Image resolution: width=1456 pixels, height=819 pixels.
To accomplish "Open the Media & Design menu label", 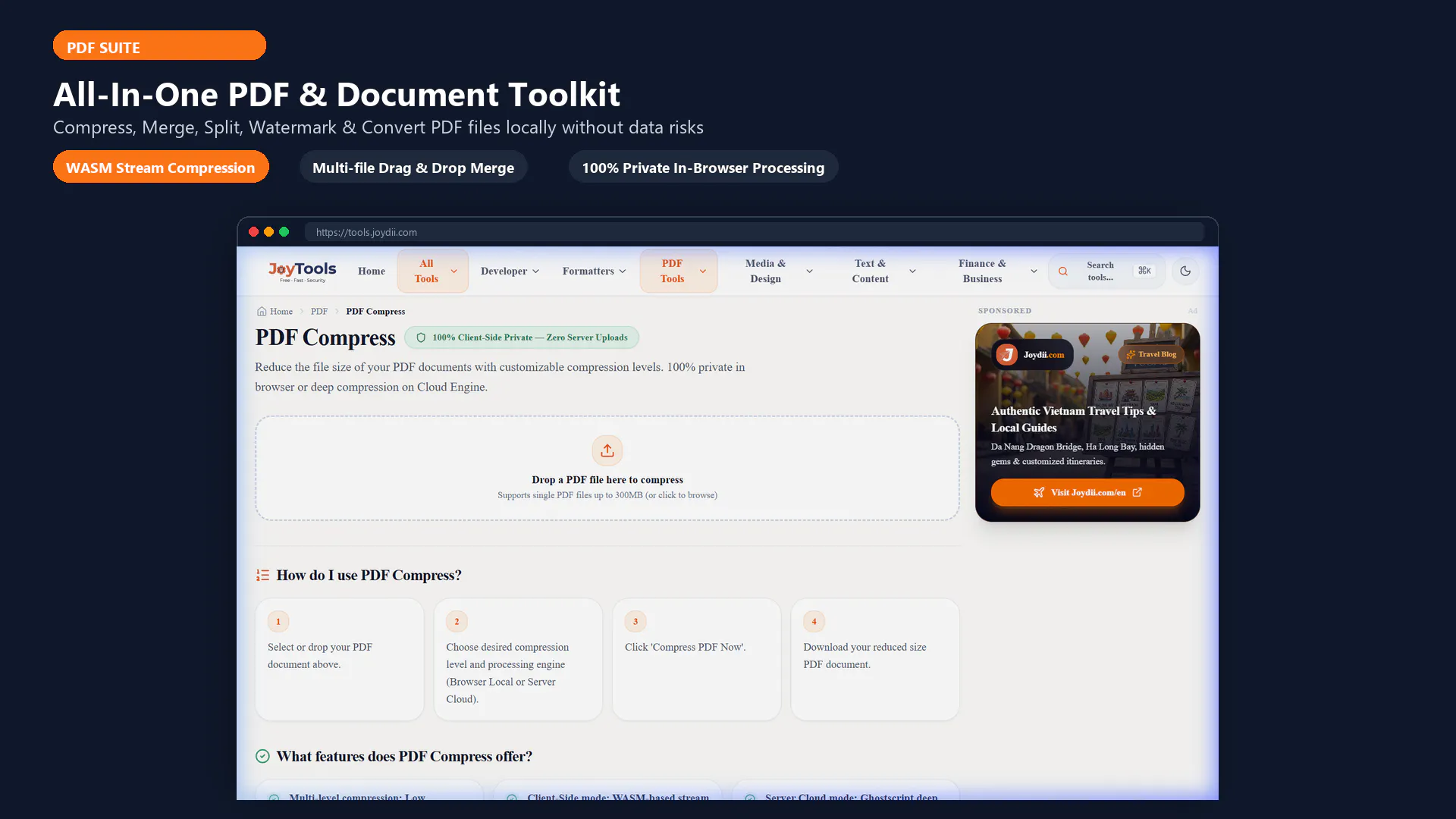I will pos(765,271).
